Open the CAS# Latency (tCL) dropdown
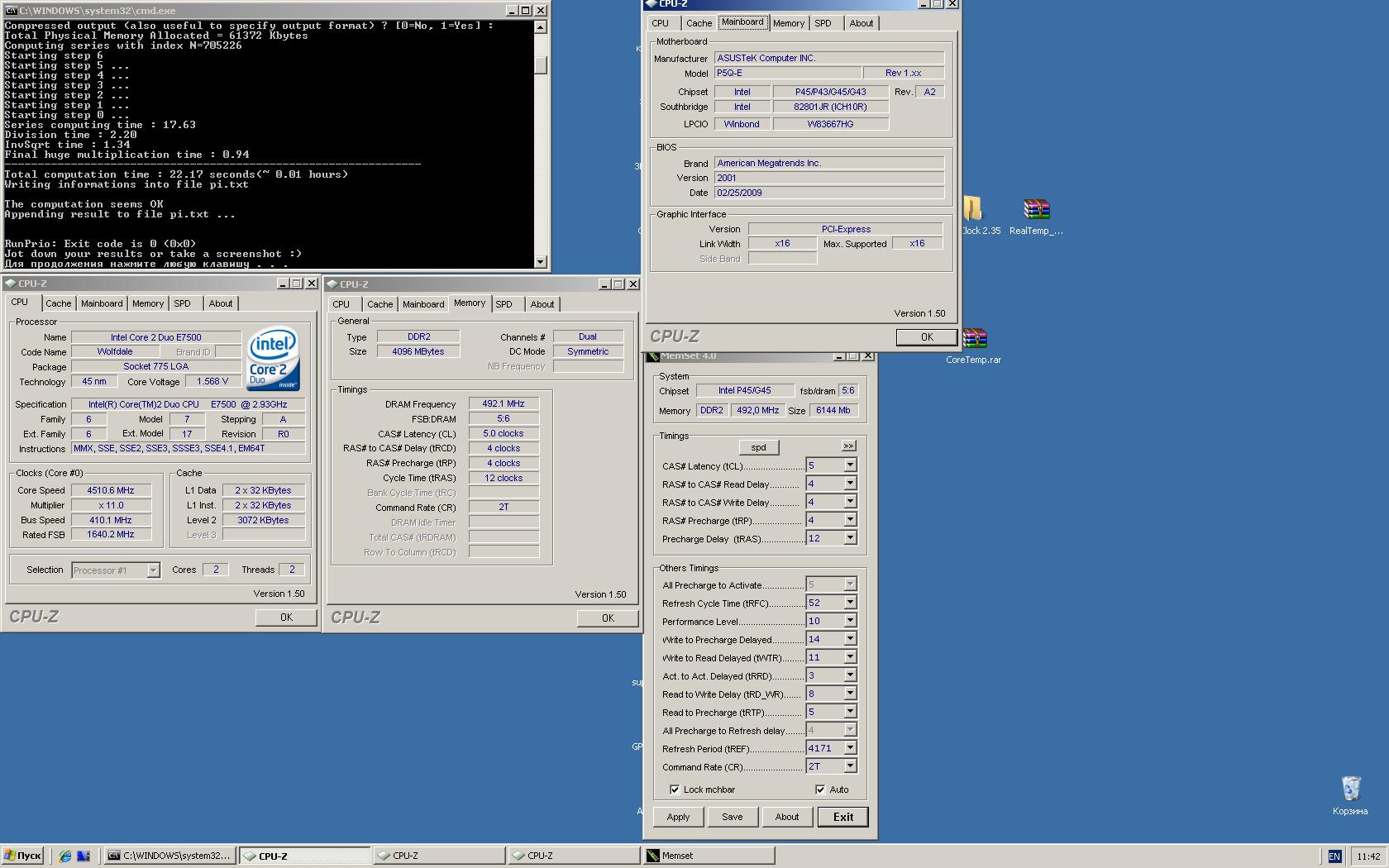The image size is (1389, 868). (849, 465)
